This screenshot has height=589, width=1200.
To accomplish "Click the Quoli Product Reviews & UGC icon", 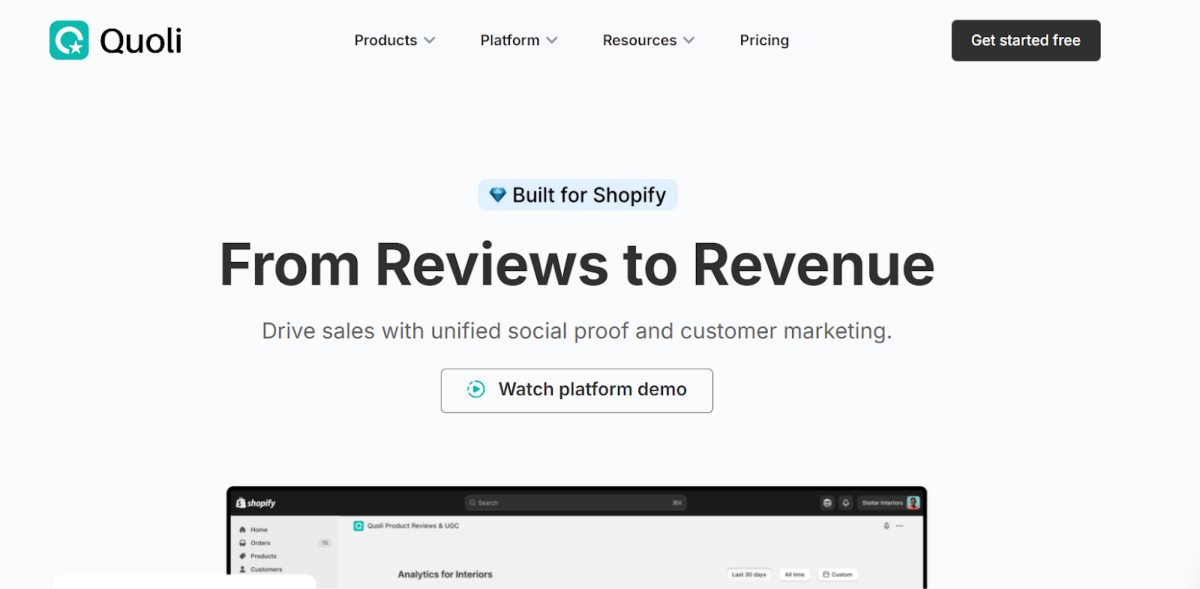I will pos(358,525).
